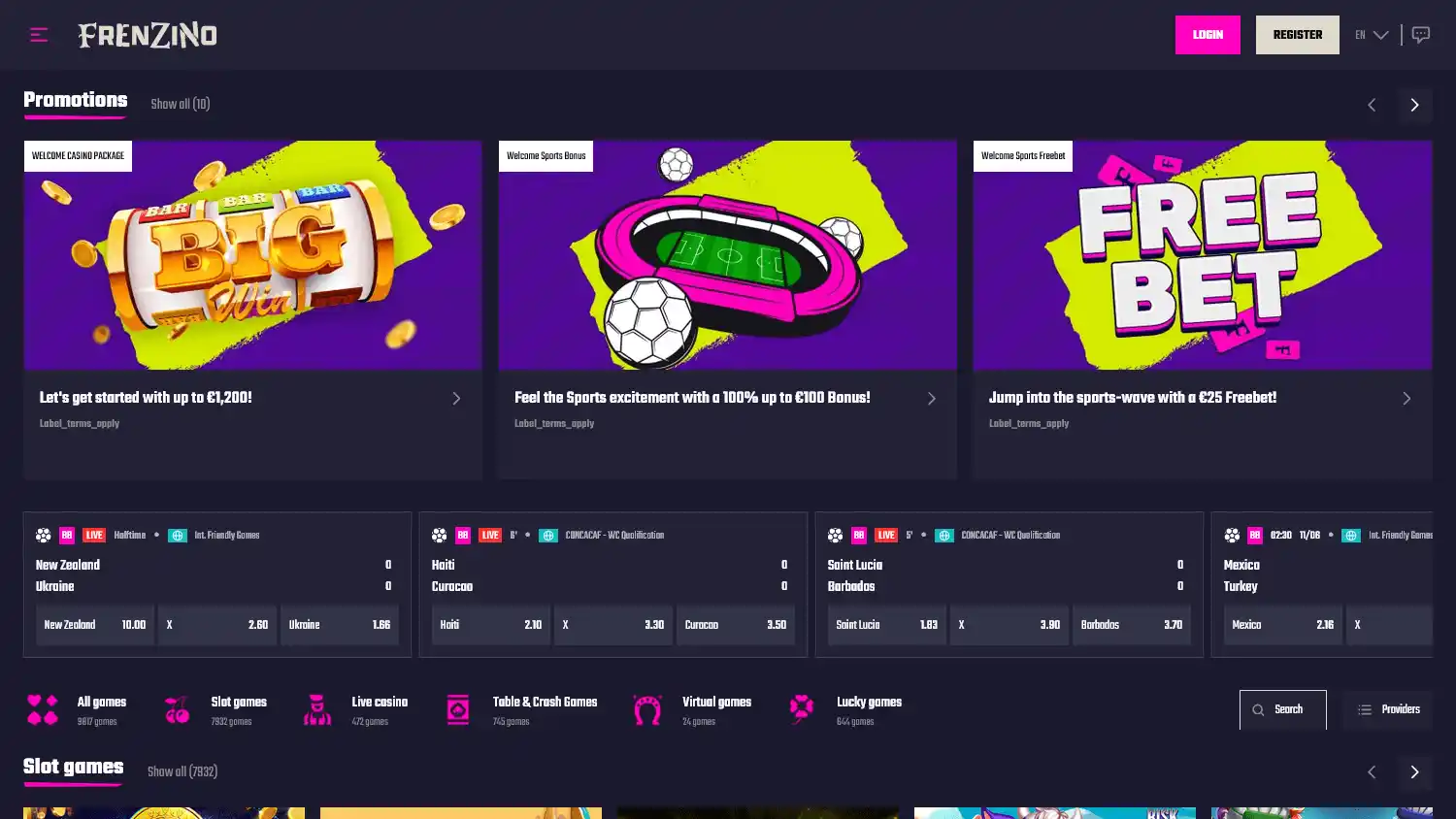Image resolution: width=1456 pixels, height=819 pixels.
Task: Open the EN language dropdown
Action: [1372, 35]
